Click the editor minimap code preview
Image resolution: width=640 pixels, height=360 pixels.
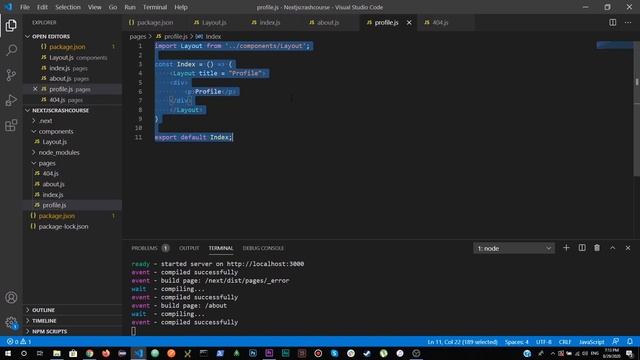pyautogui.click(x=615, y=45)
